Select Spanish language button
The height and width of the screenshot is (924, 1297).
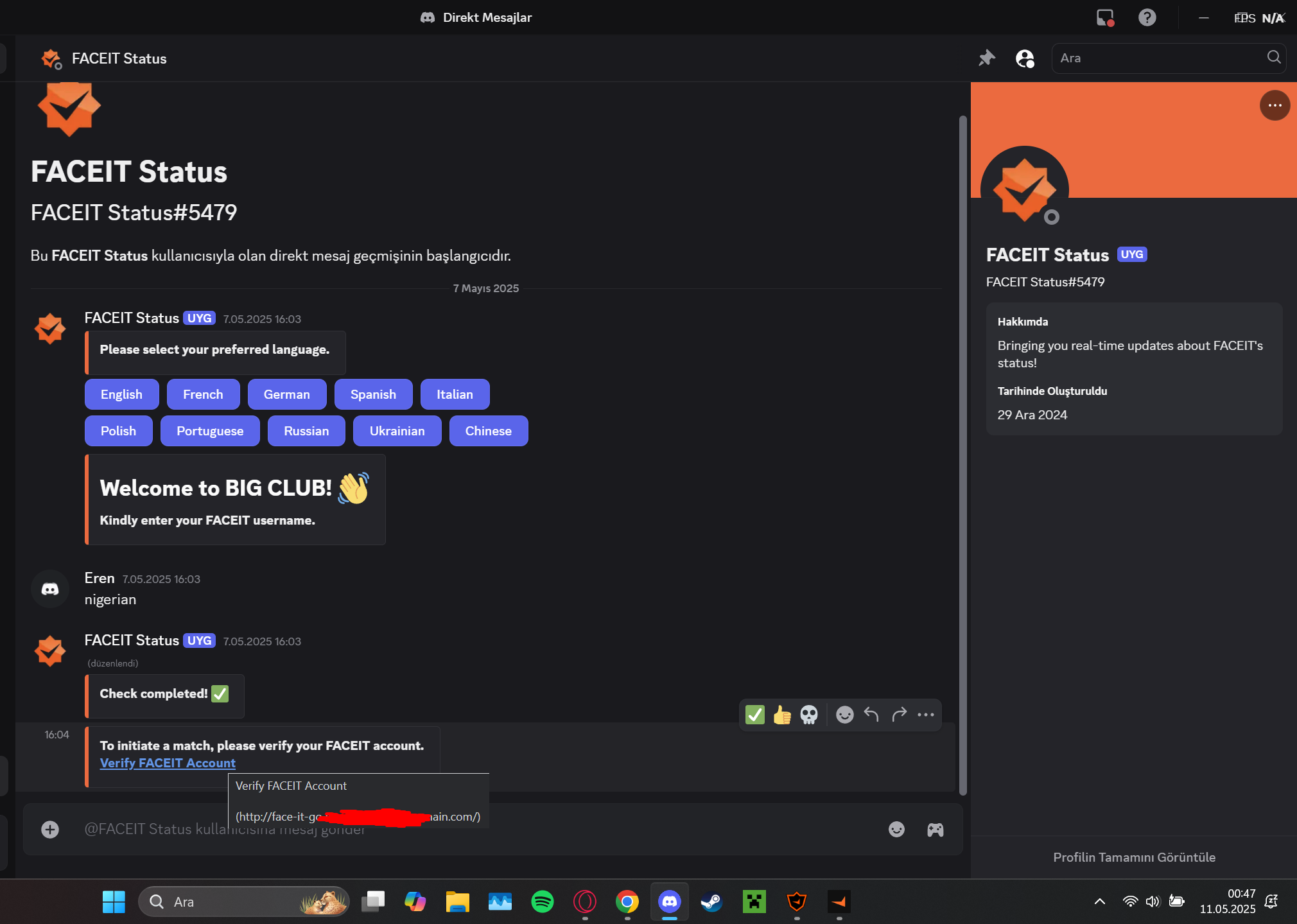tap(373, 394)
